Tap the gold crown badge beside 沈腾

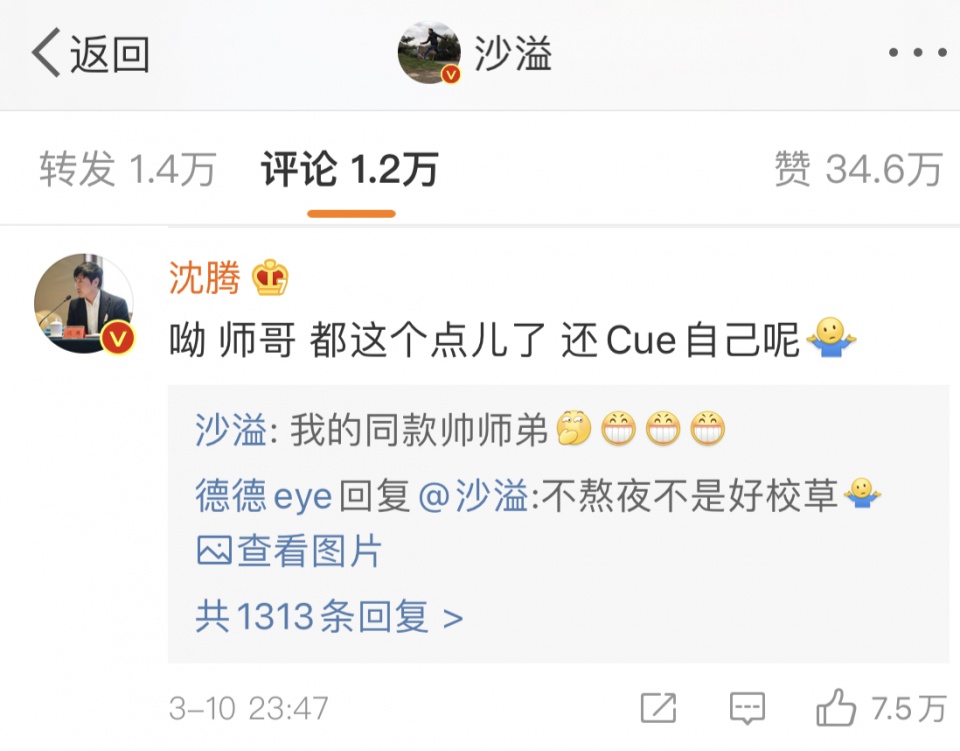coord(270,278)
